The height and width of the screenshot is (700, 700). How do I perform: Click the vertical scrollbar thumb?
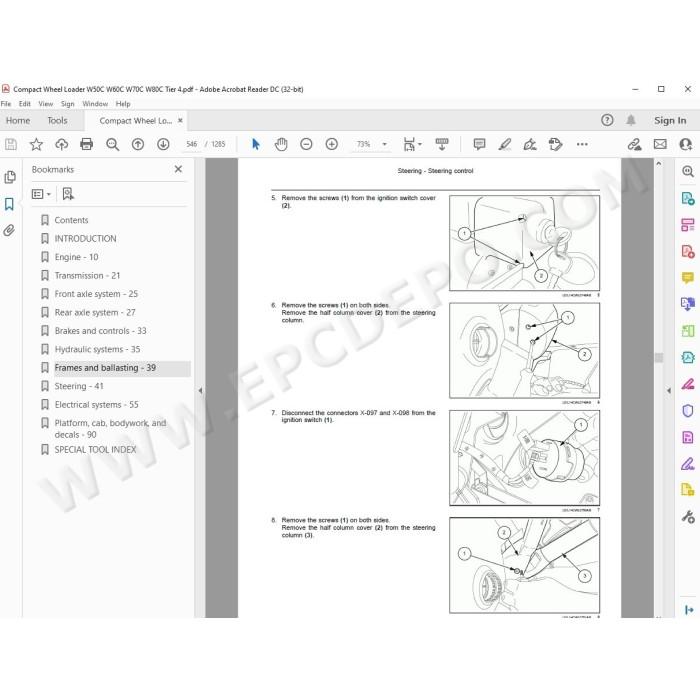point(659,358)
